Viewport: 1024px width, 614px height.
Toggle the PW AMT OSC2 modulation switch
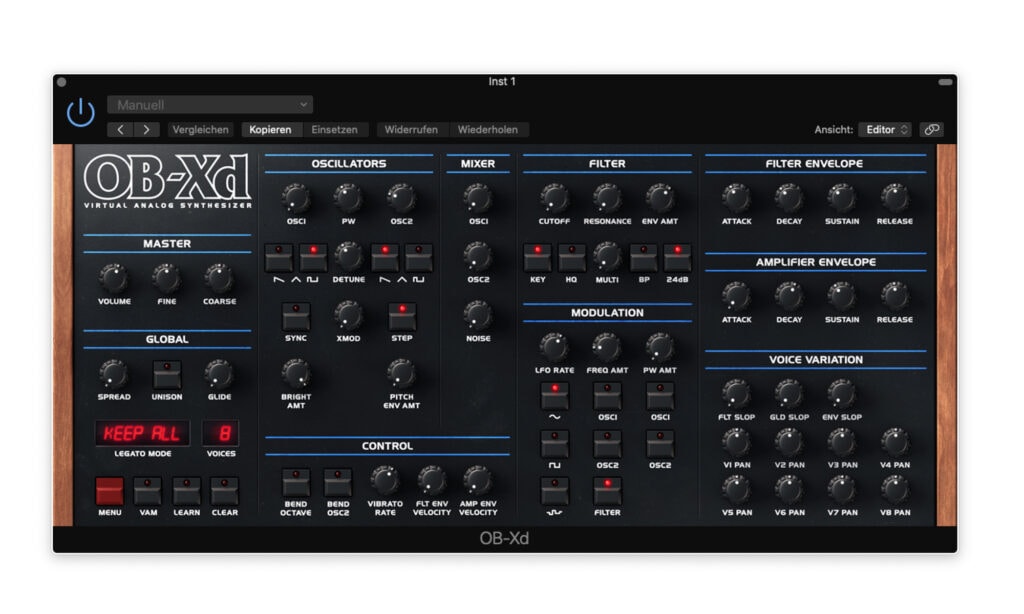click(x=660, y=444)
